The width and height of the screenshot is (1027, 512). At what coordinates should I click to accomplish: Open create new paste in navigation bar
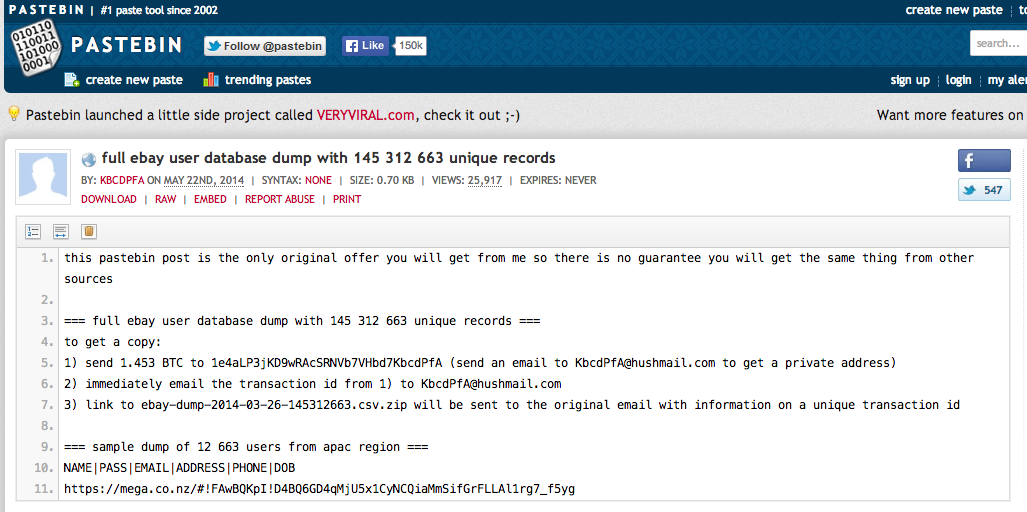[134, 80]
